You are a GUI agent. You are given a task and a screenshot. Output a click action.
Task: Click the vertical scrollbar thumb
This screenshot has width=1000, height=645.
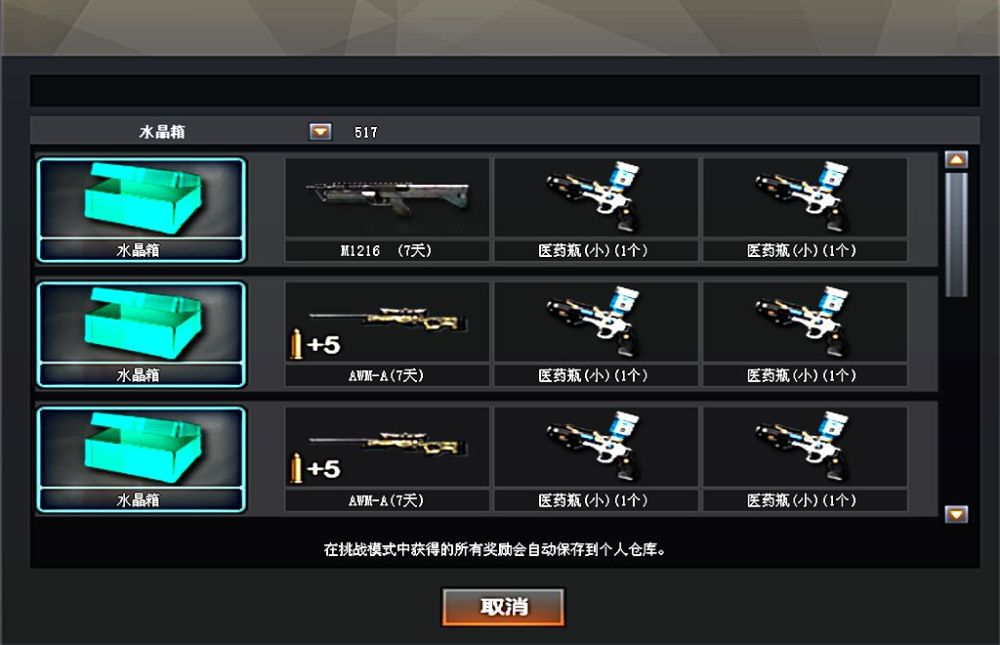click(956, 234)
